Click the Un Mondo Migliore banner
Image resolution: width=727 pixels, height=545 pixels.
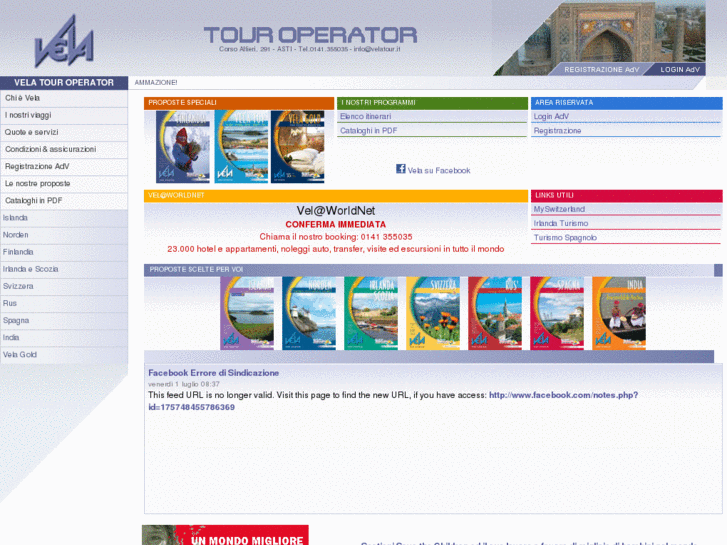point(225,535)
